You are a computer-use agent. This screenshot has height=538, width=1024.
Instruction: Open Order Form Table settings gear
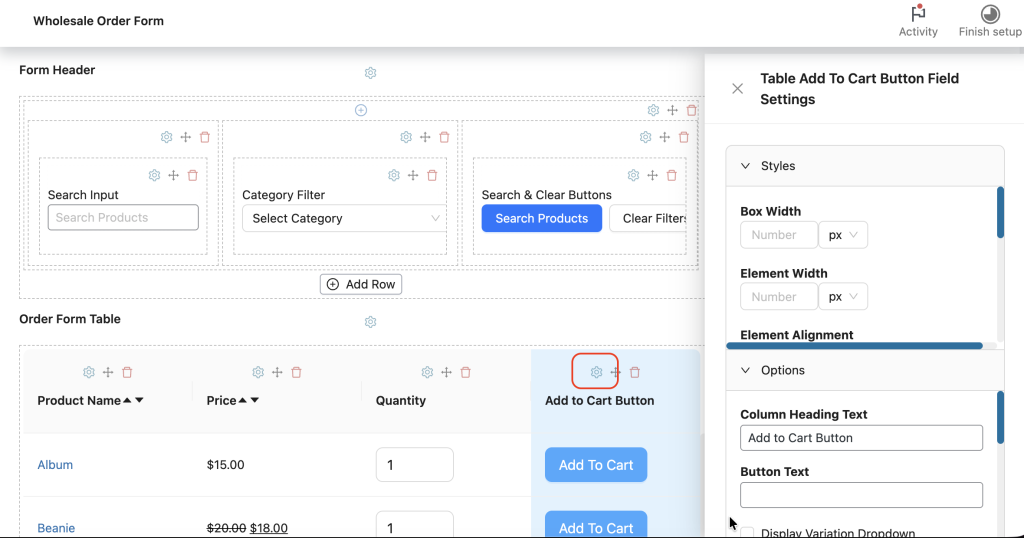[370, 322]
